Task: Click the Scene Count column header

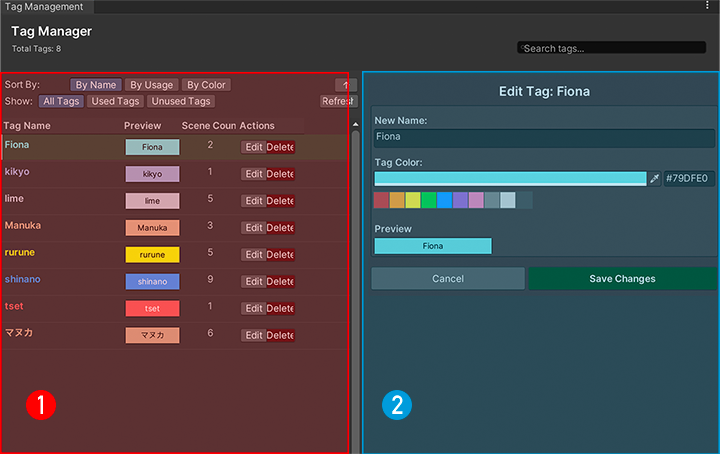Action: pos(208,126)
